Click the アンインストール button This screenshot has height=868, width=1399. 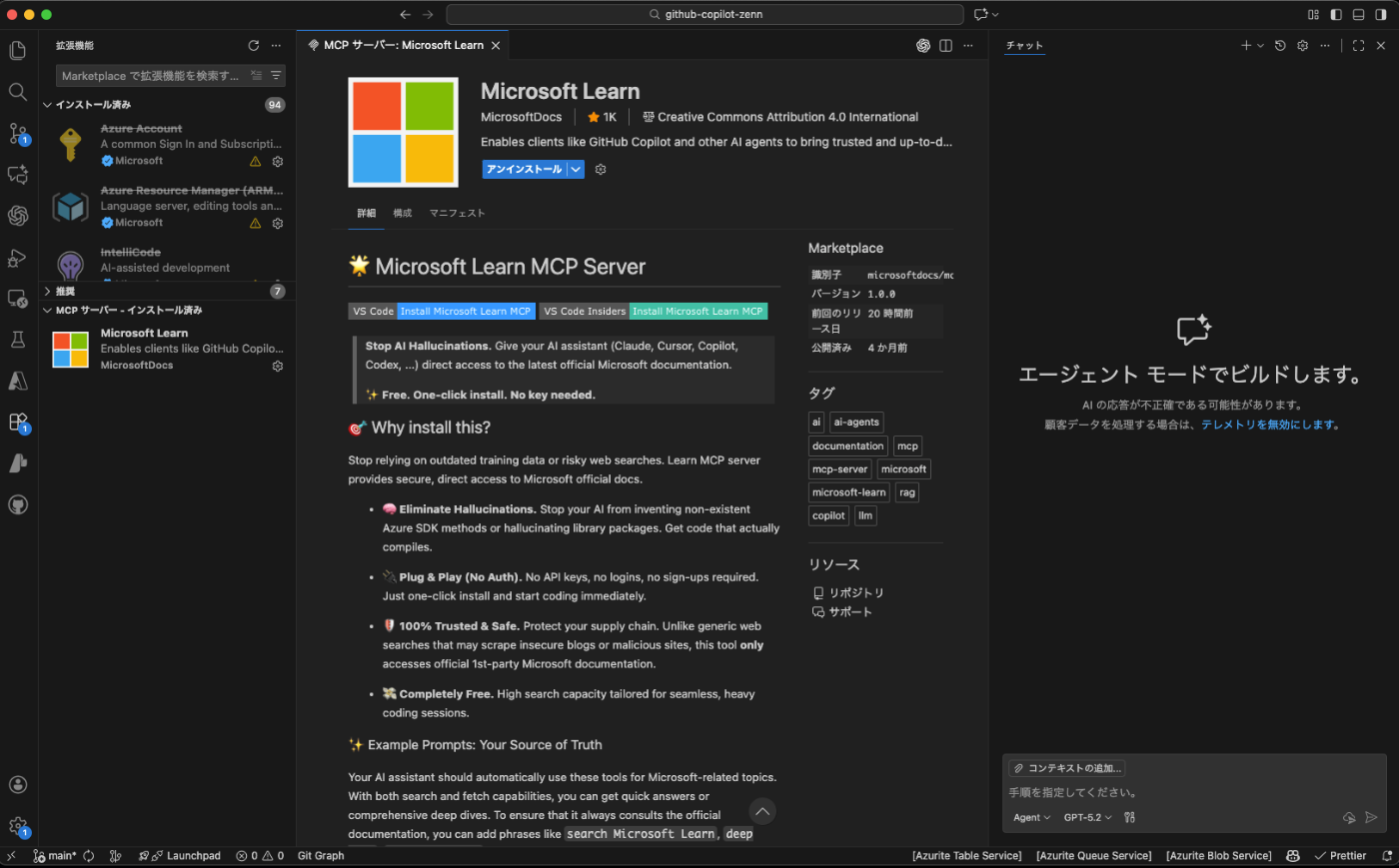pyautogui.click(x=525, y=170)
